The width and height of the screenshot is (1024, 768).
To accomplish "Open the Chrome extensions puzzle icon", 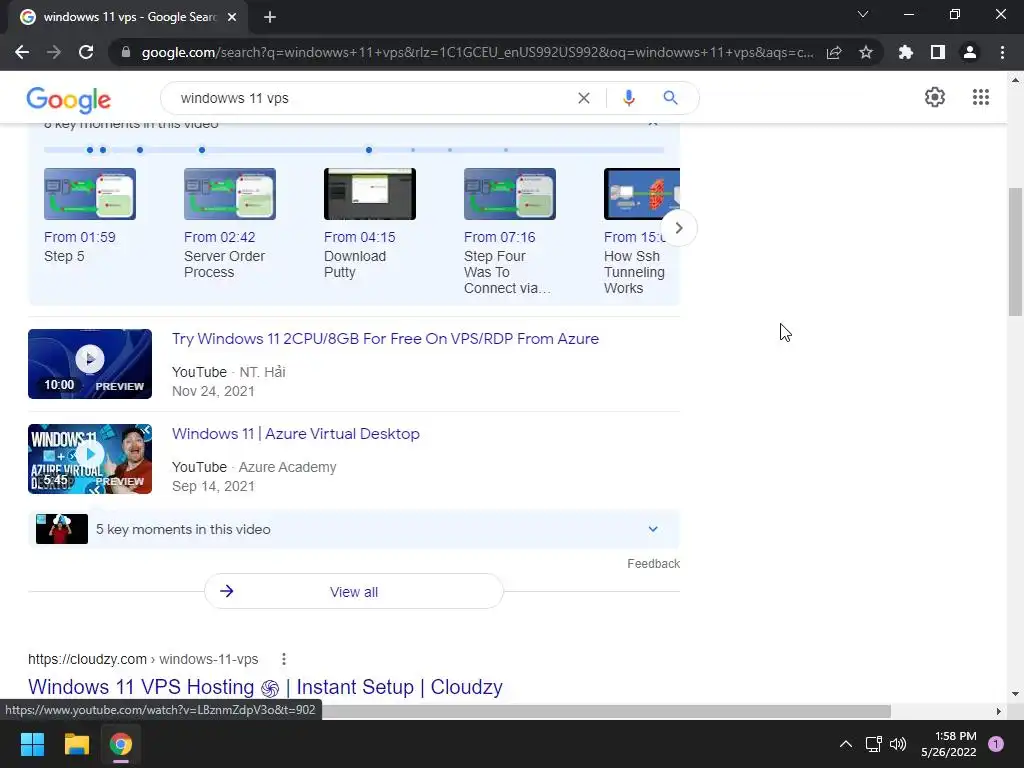I will point(905,52).
